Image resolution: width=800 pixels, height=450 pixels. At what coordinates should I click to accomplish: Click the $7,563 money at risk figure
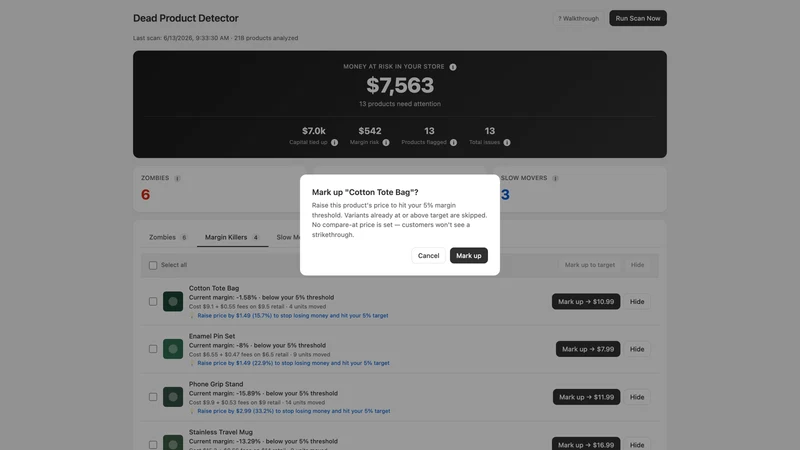(x=400, y=85)
